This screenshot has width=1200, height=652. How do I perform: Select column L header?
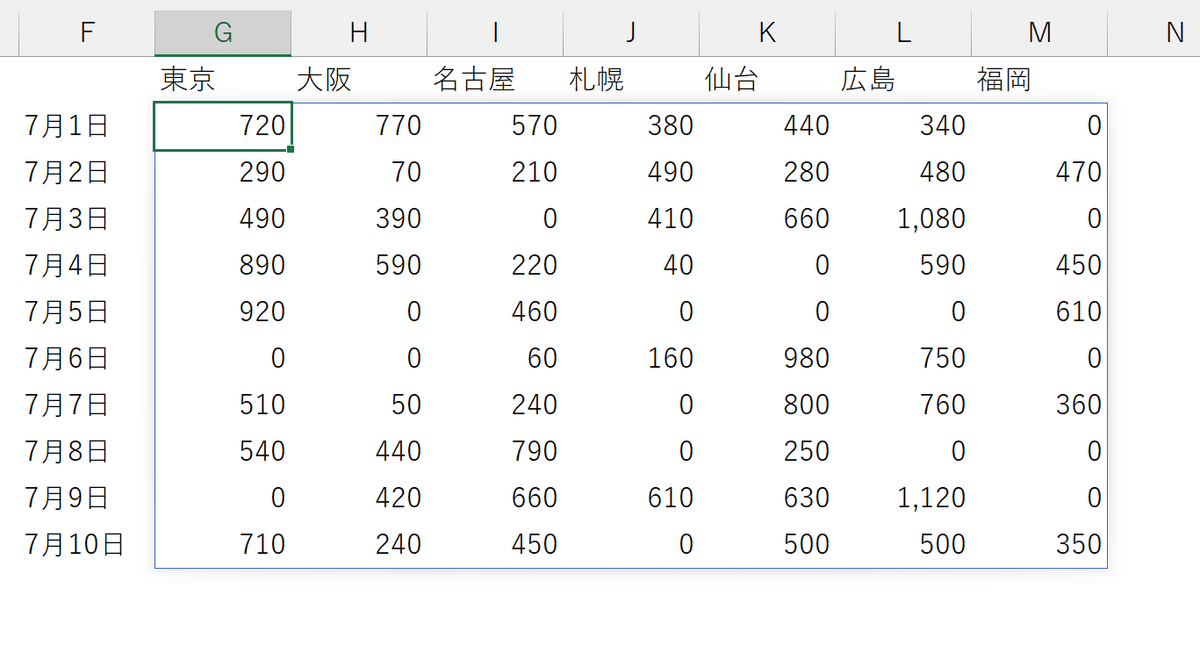point(903,33)
